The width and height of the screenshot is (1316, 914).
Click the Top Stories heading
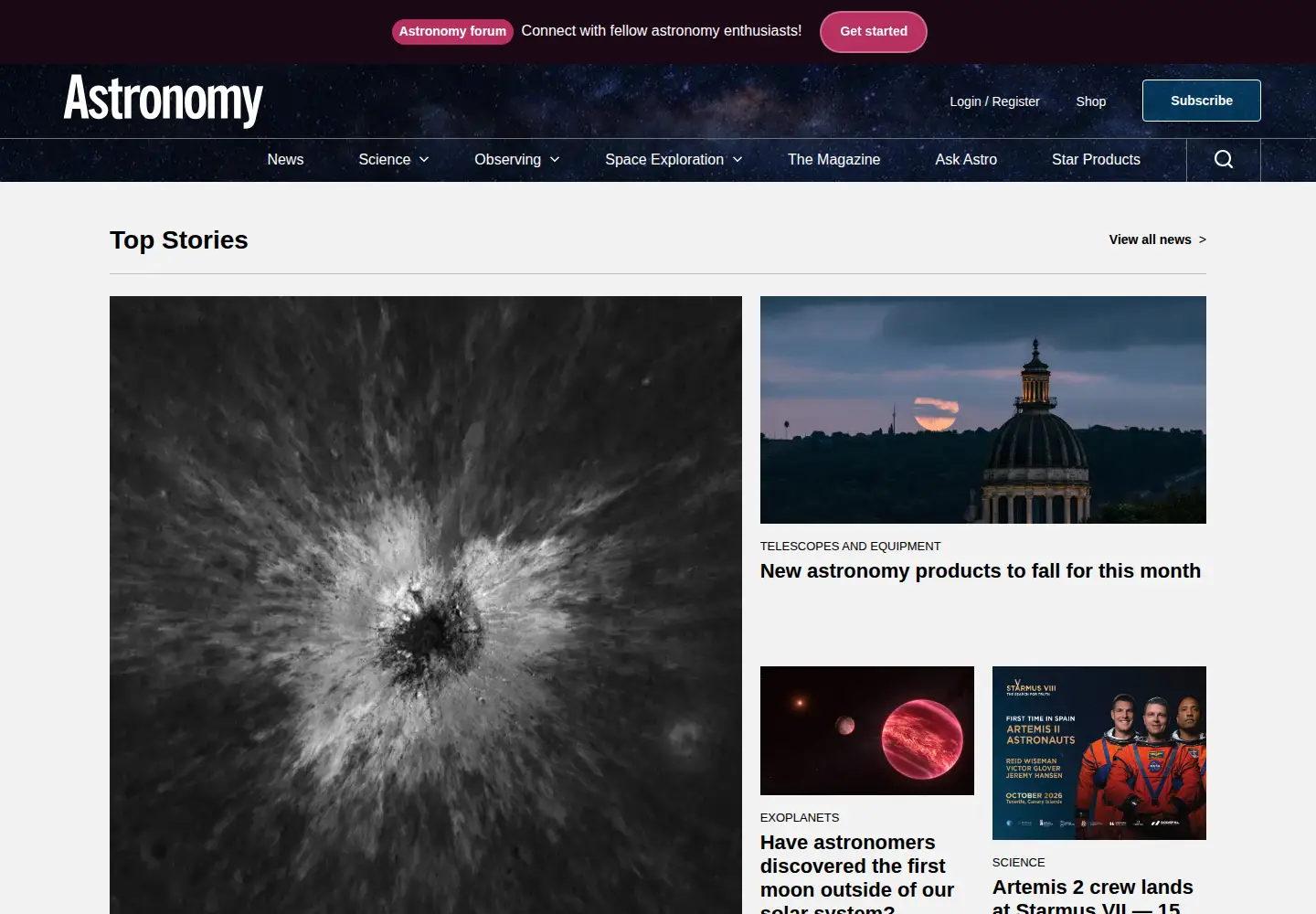pos(179,240)
